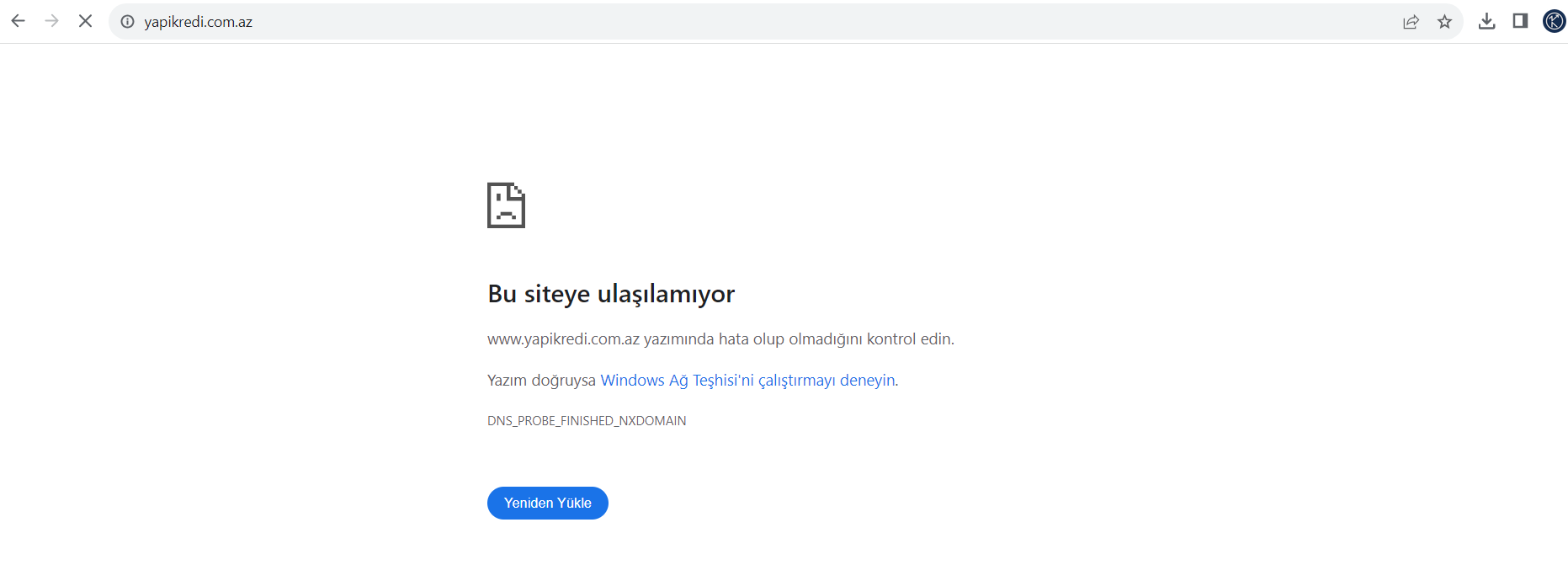The height and width of the screenshot is (565, 1568).
Task: Share this page using the share icon
Action: 1411,22
